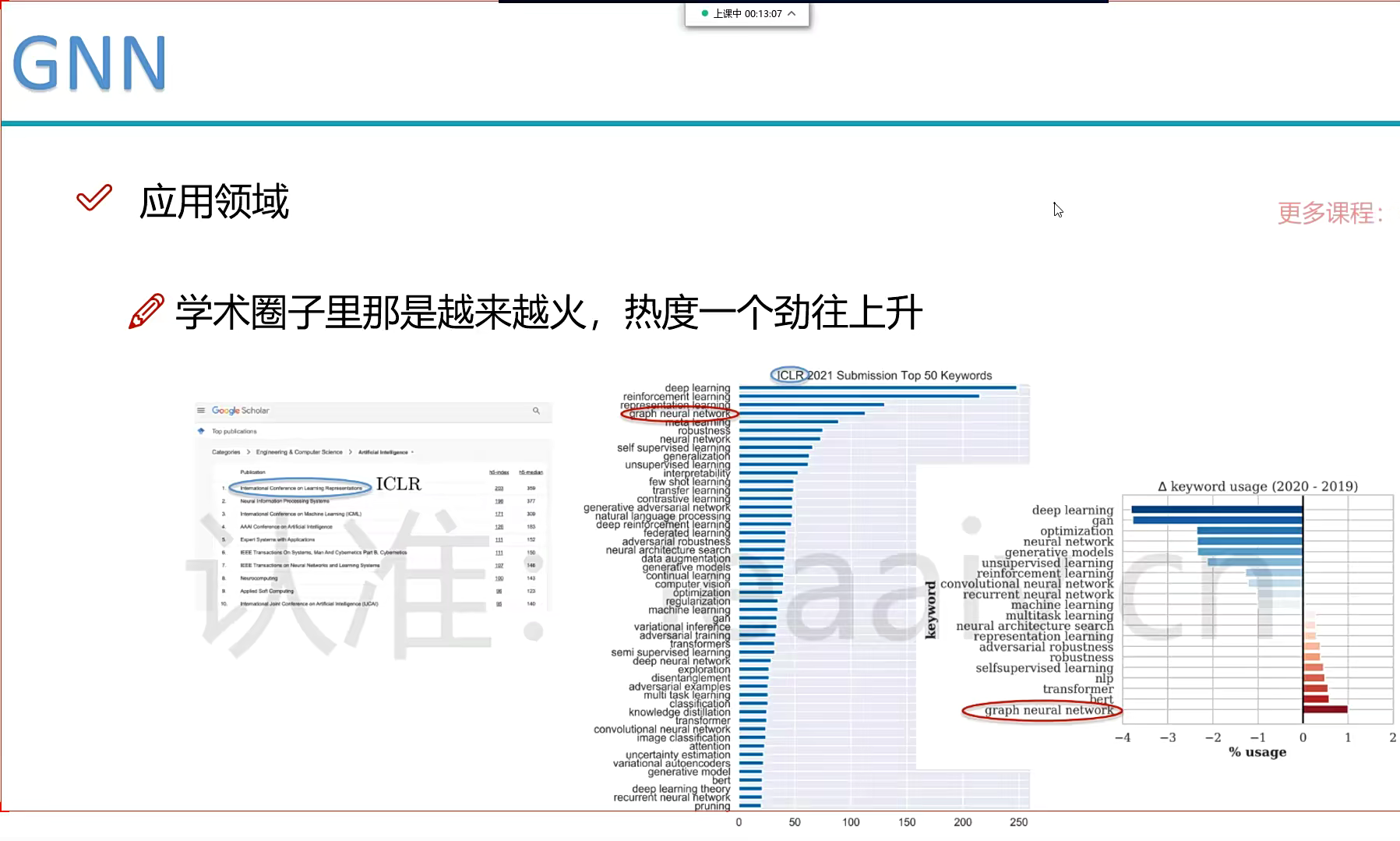Collapse the class timer panel chevron
This screenshot has width=1400, height=841.
[x=792, y=13]
